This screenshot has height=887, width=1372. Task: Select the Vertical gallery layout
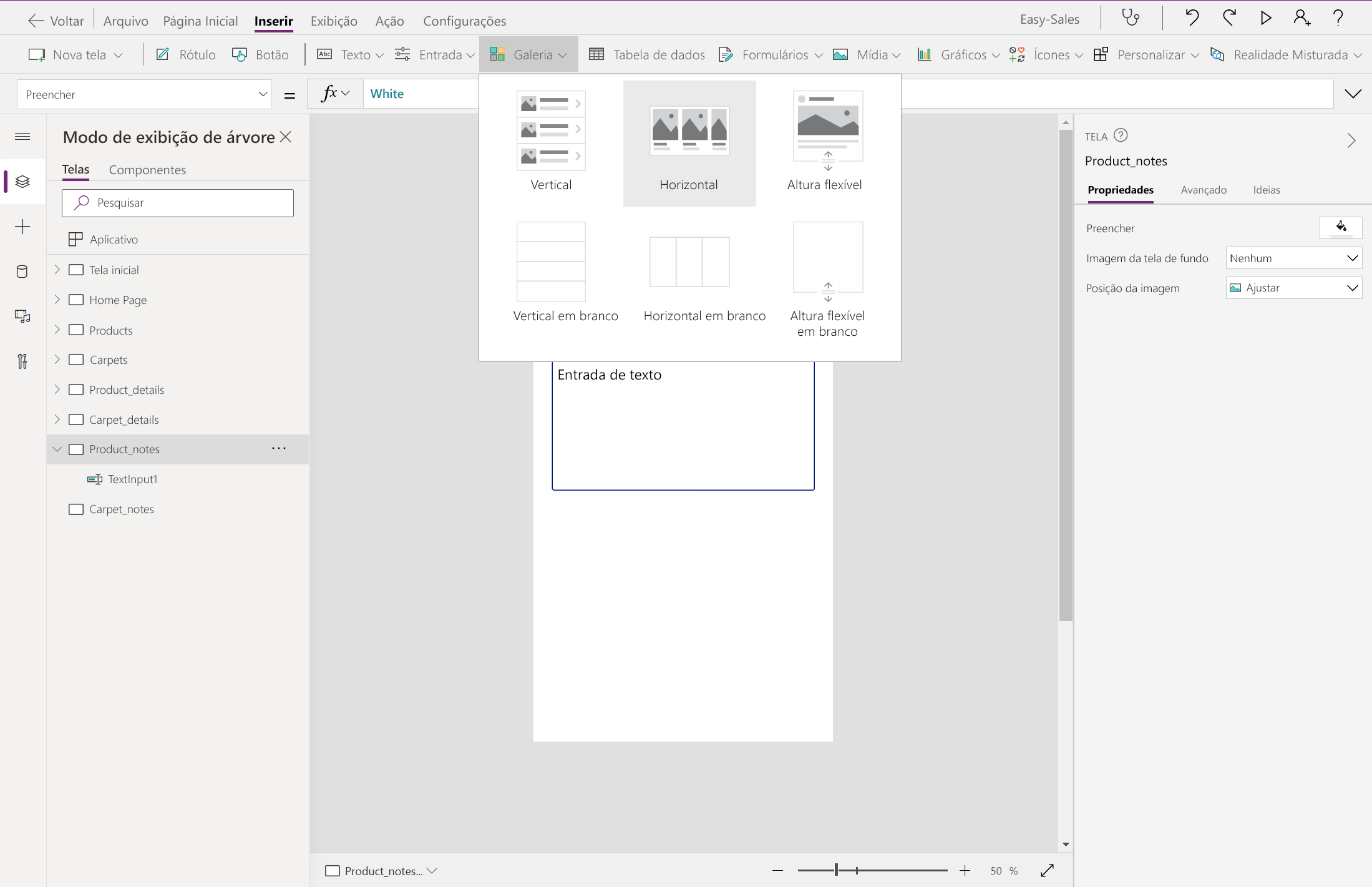[x=551, y=142]
